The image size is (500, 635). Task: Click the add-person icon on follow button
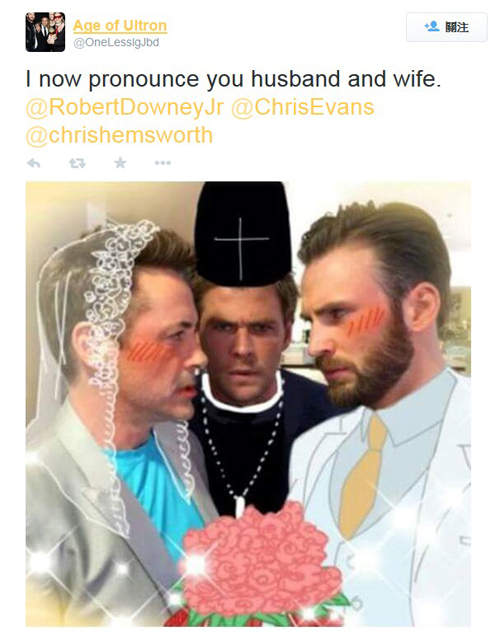432,27
